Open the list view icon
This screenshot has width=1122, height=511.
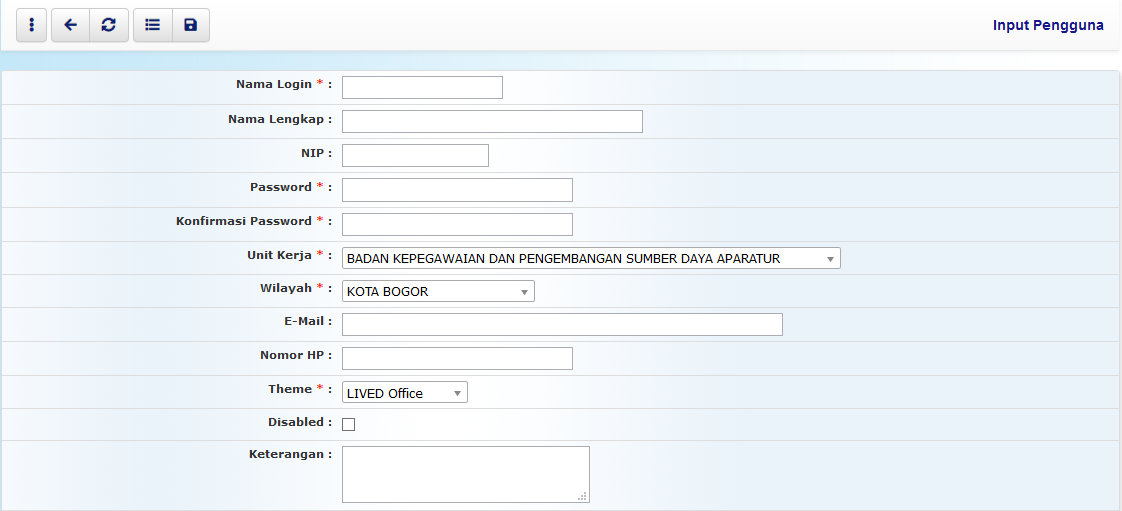152,25
